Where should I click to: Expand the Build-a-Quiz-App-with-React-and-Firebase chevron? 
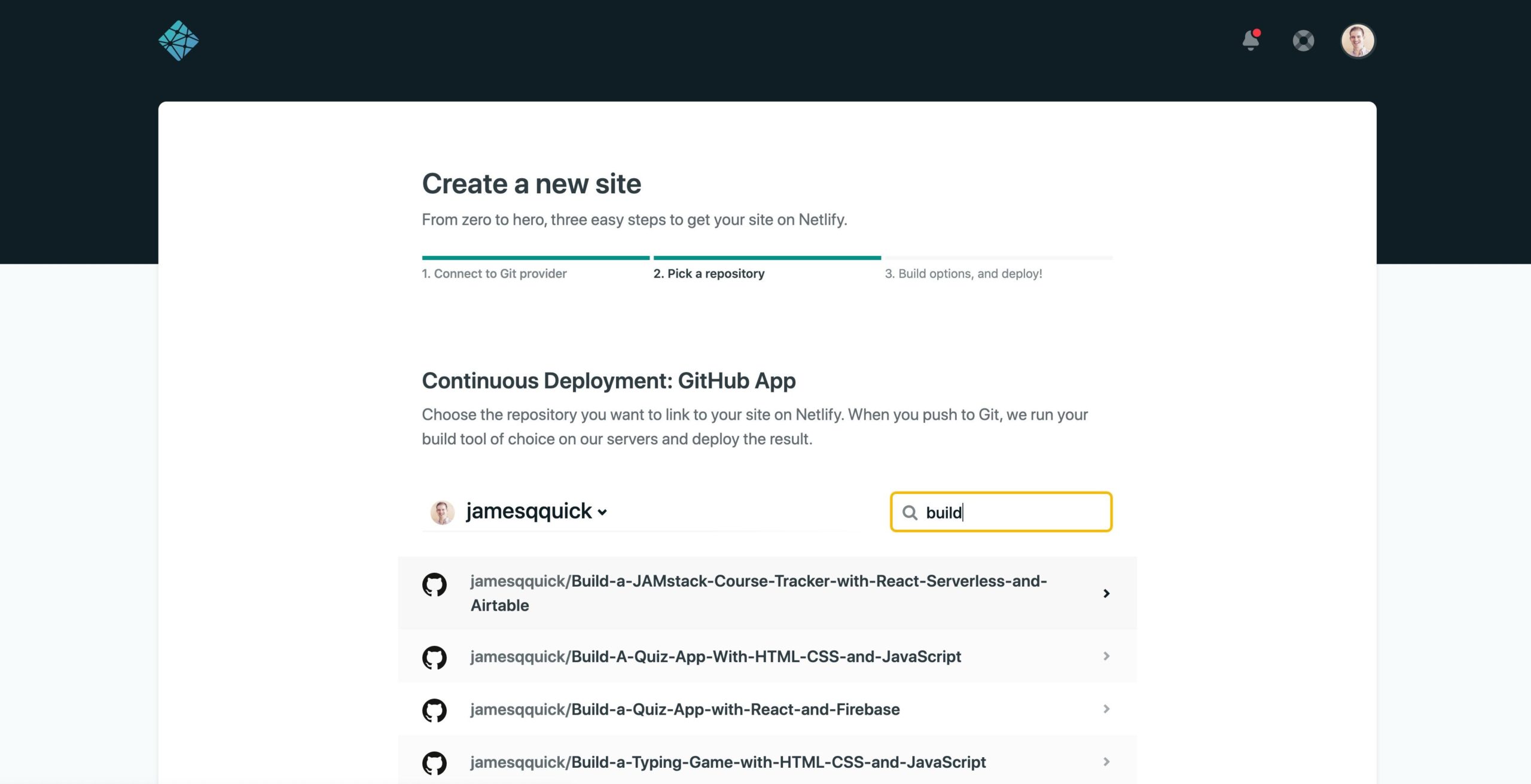click(1106, 709)
